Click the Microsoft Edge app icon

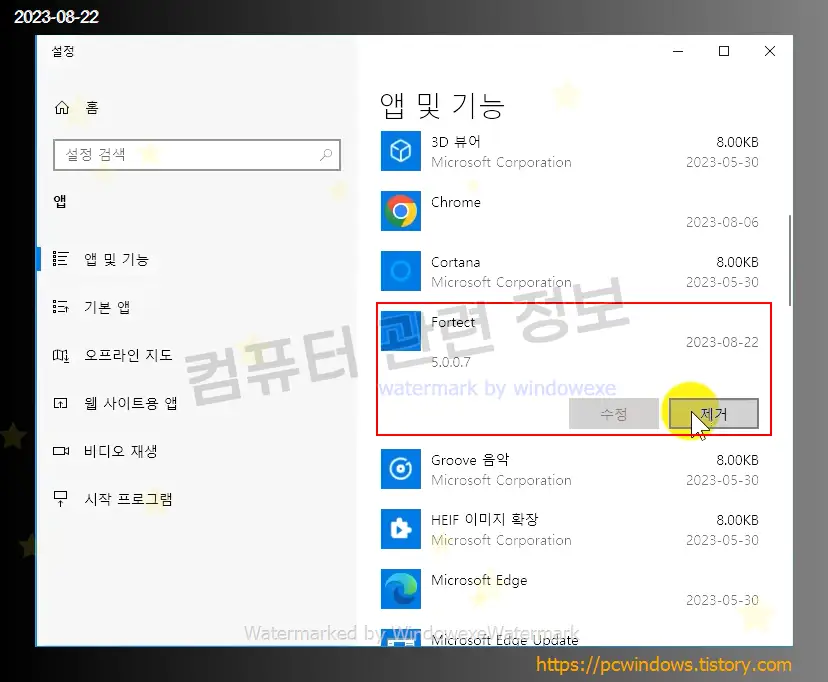pos(401,589)
